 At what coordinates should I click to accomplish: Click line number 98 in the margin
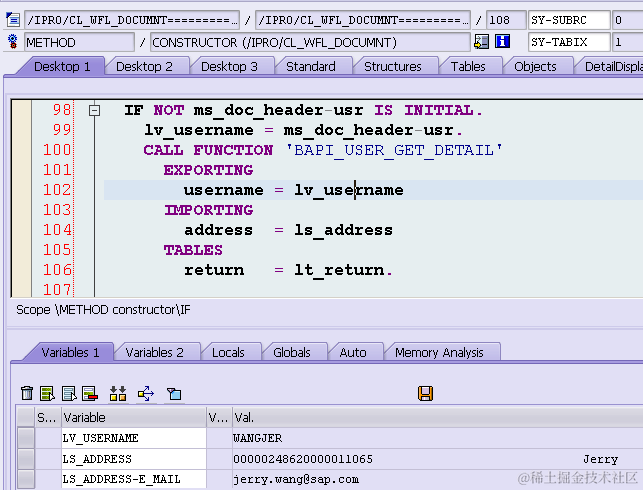point(62,110)
